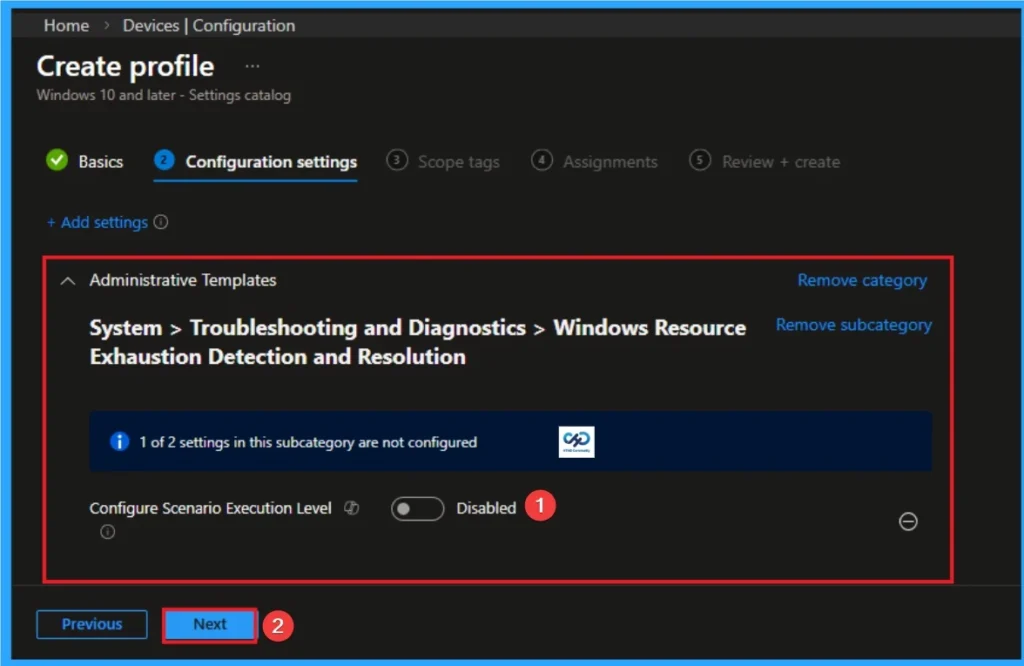This screenshot has width=1024, height=666.
Task: Enable the Configure Scenario Execution Level toggle
Action: [x=417, y=508]
